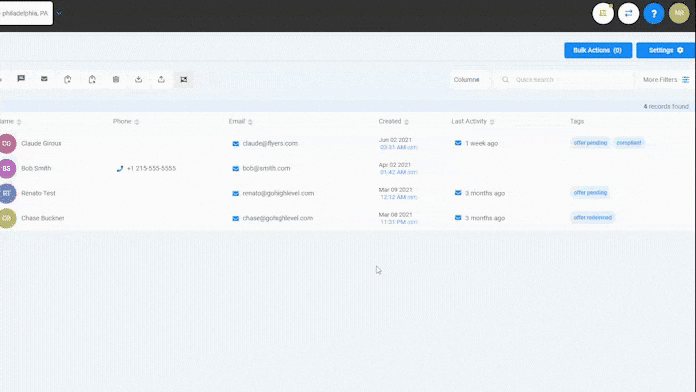
Task: Open the blue help question mark
Action: [x=653, y=13]
